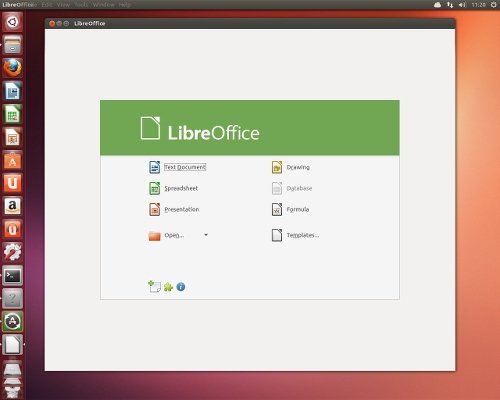This screenshot has width=500, height=400.
Task: Create a new Text Document
Action: 177,167
